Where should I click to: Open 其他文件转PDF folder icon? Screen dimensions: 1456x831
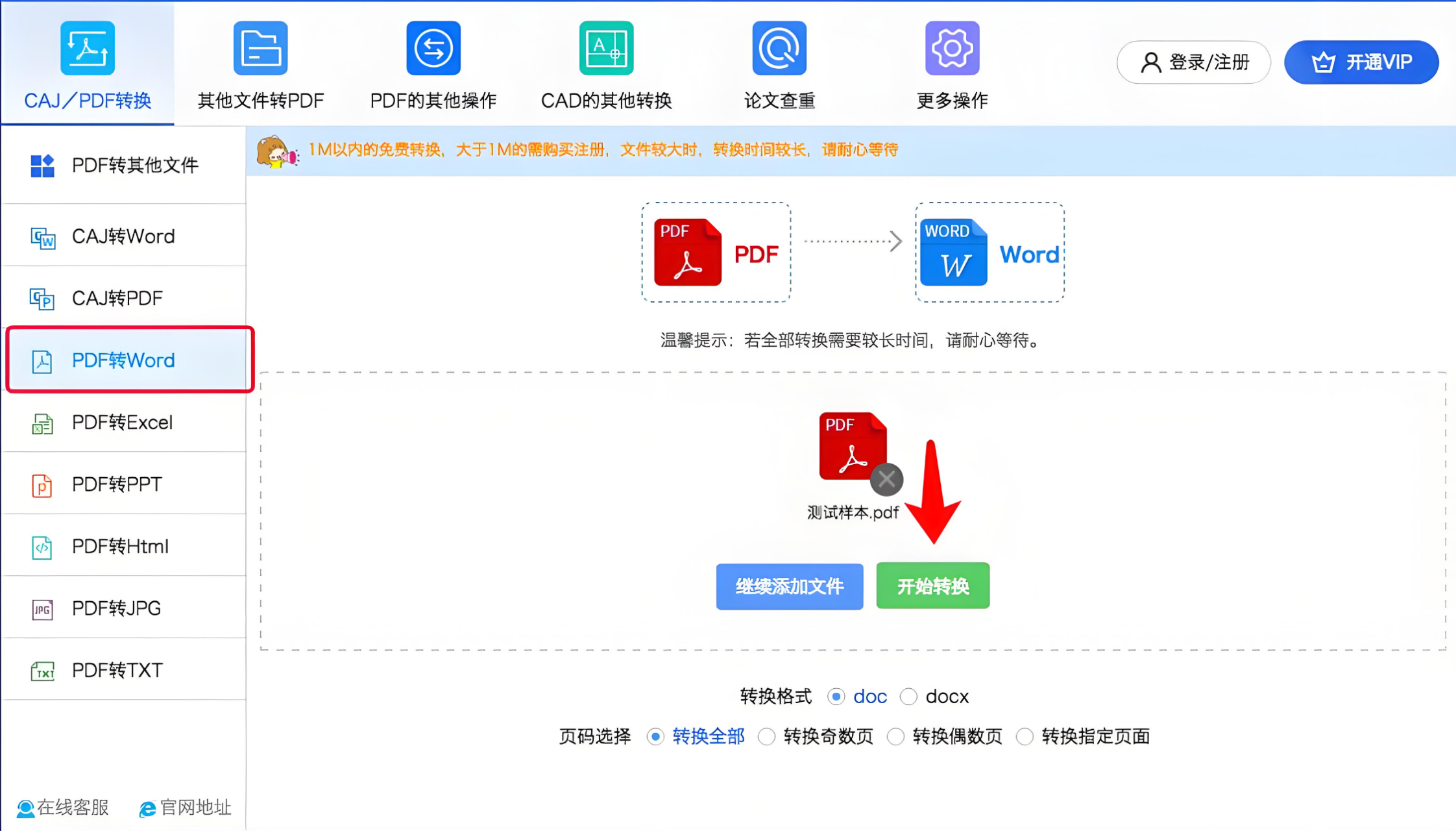pyautogui.click(x=260, y=48)
